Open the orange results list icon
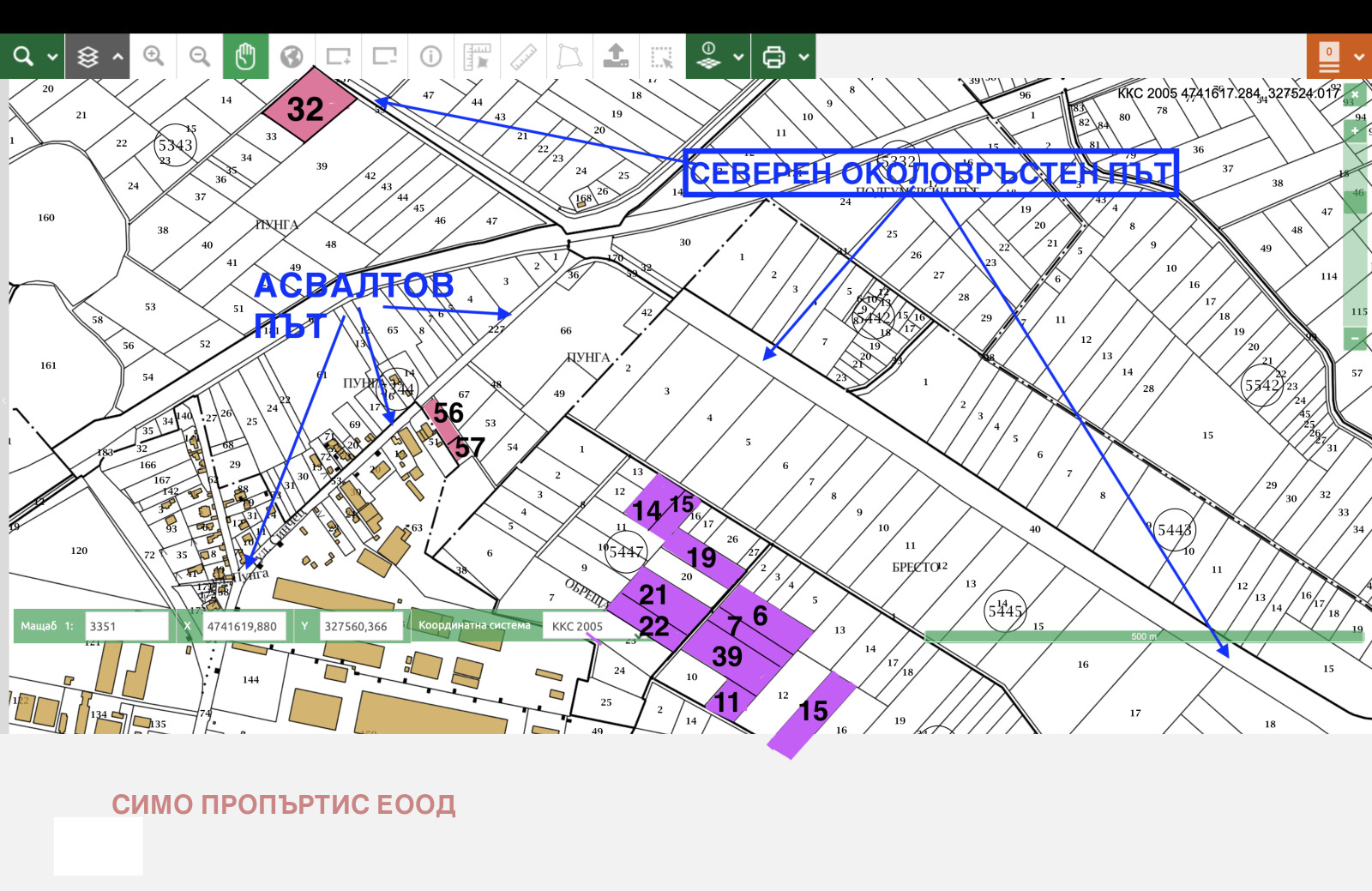 1328,57
